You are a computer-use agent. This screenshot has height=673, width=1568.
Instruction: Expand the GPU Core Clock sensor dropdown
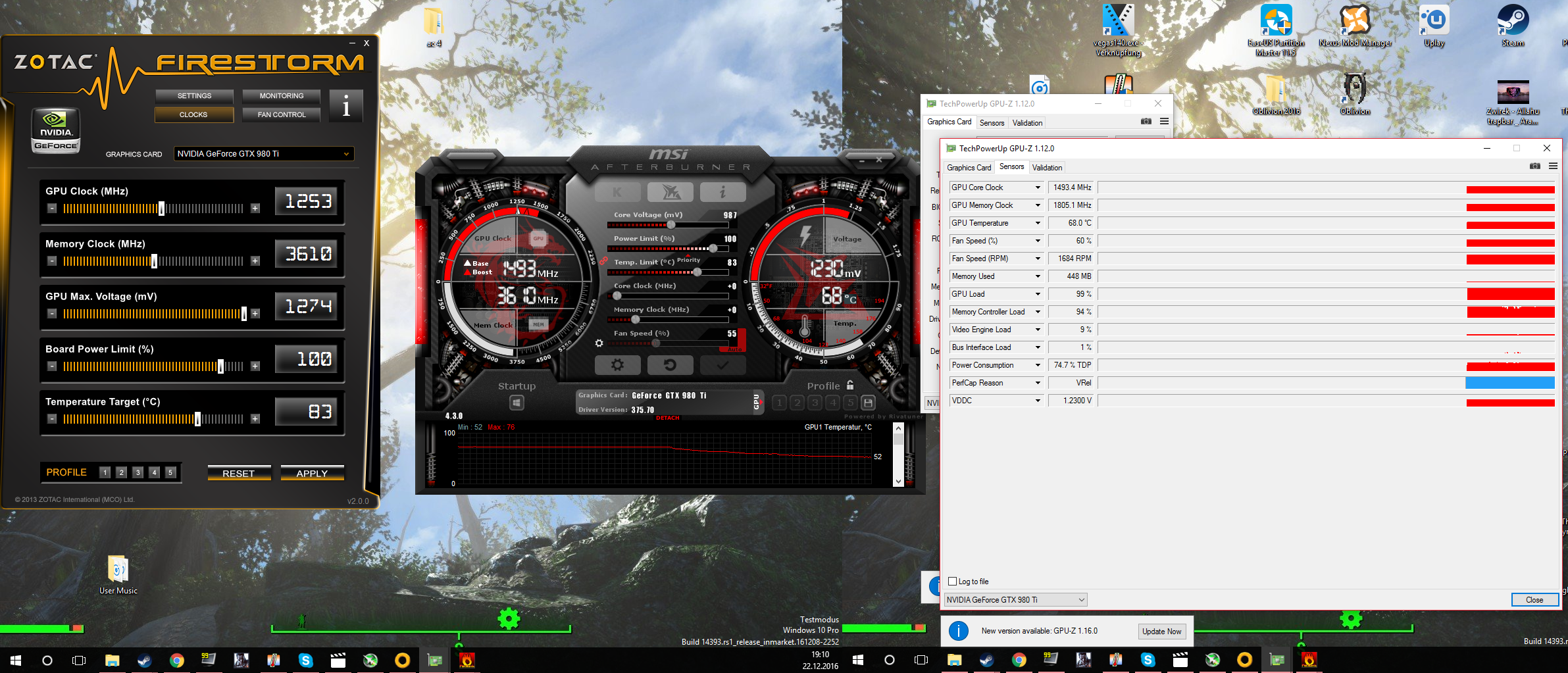pyautogui.click(x=1038, y=187)
